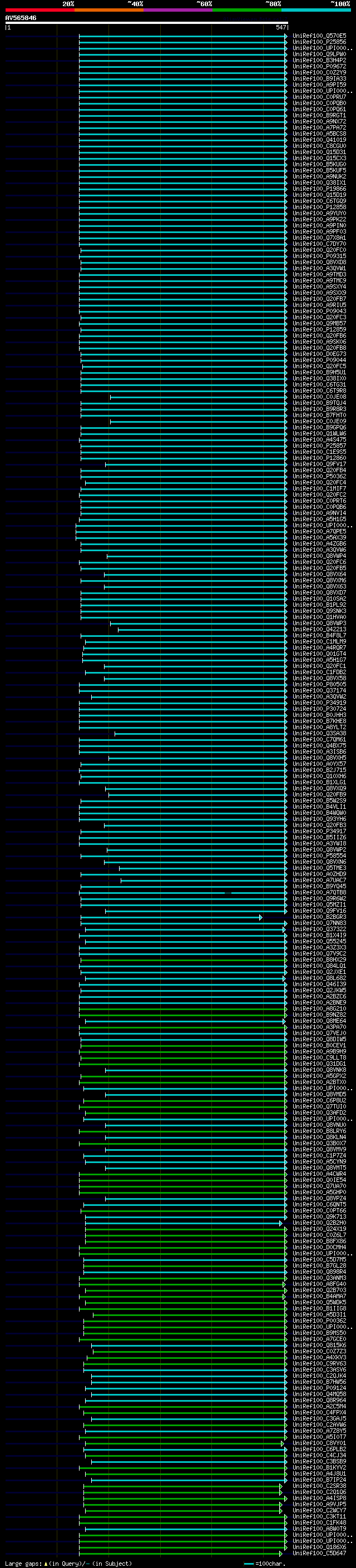The width and height of the screenshot is (356, 1568).
Task: Open hit UniRef100_B3H4P2
Action: 319,60
